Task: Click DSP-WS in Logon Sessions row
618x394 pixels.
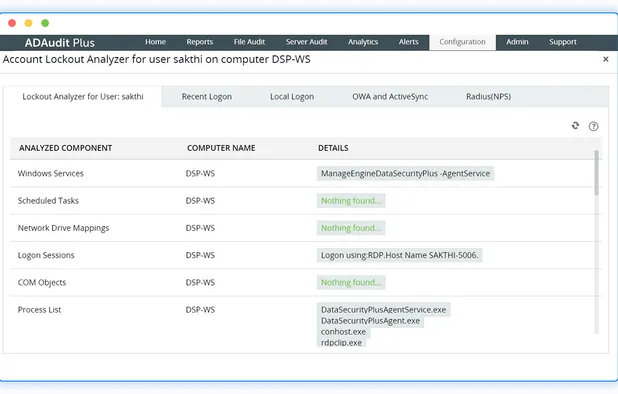Action: tap(200, 255)
